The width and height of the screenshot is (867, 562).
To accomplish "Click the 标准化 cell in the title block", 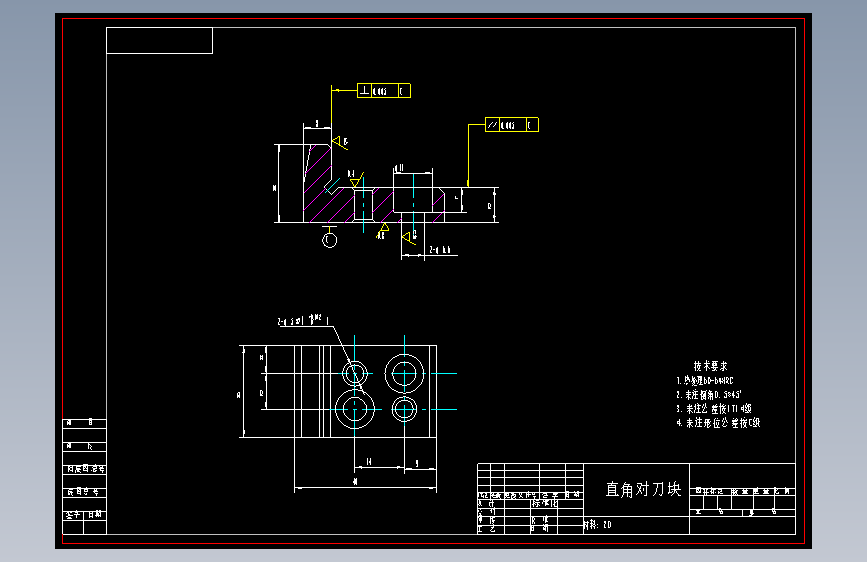I will pos(545,504).
